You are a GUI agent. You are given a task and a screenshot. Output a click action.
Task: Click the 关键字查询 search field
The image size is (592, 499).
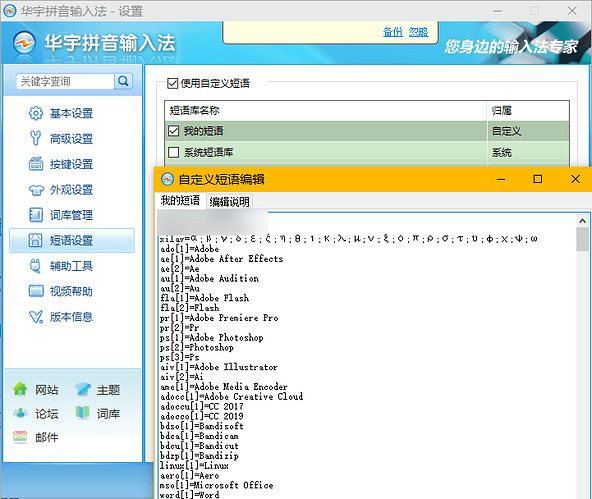(x=65, y=81)
